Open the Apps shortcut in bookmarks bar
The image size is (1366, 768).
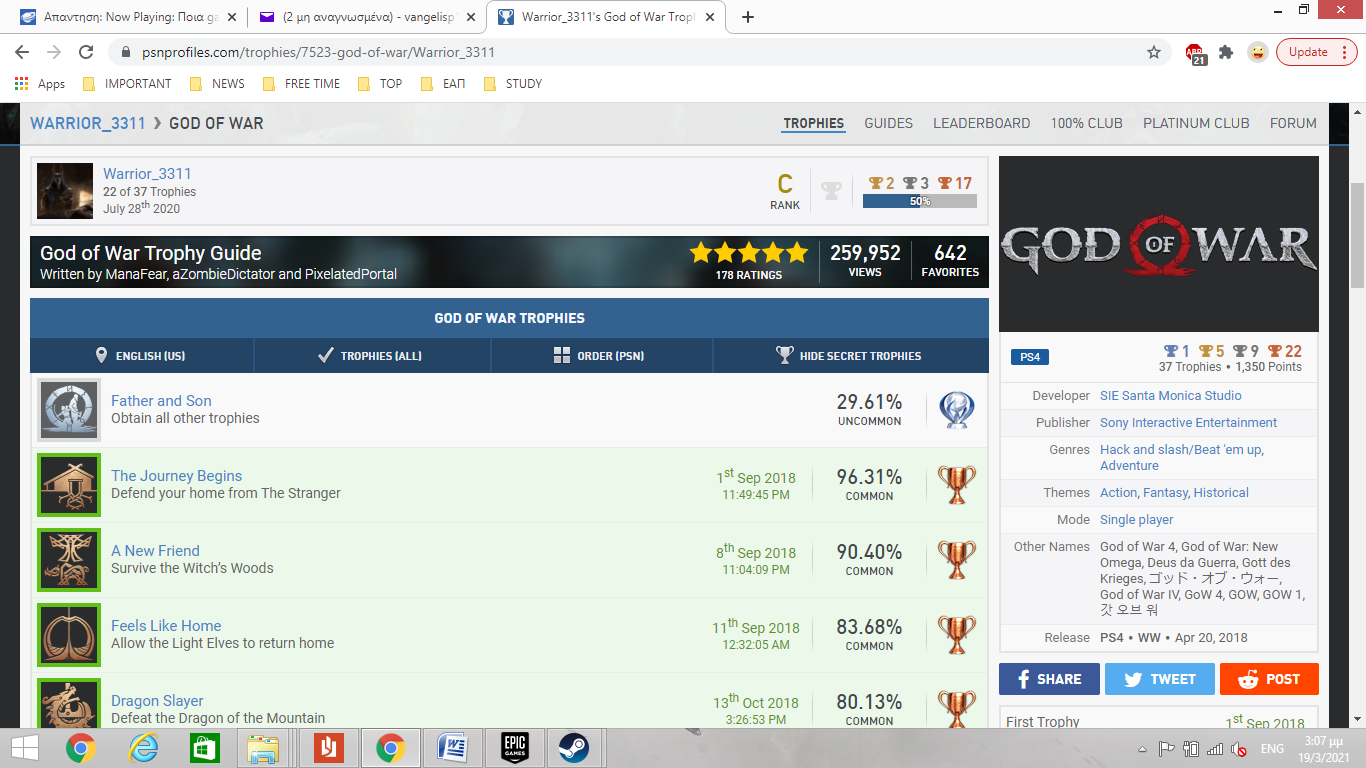(x=40, y=84)
